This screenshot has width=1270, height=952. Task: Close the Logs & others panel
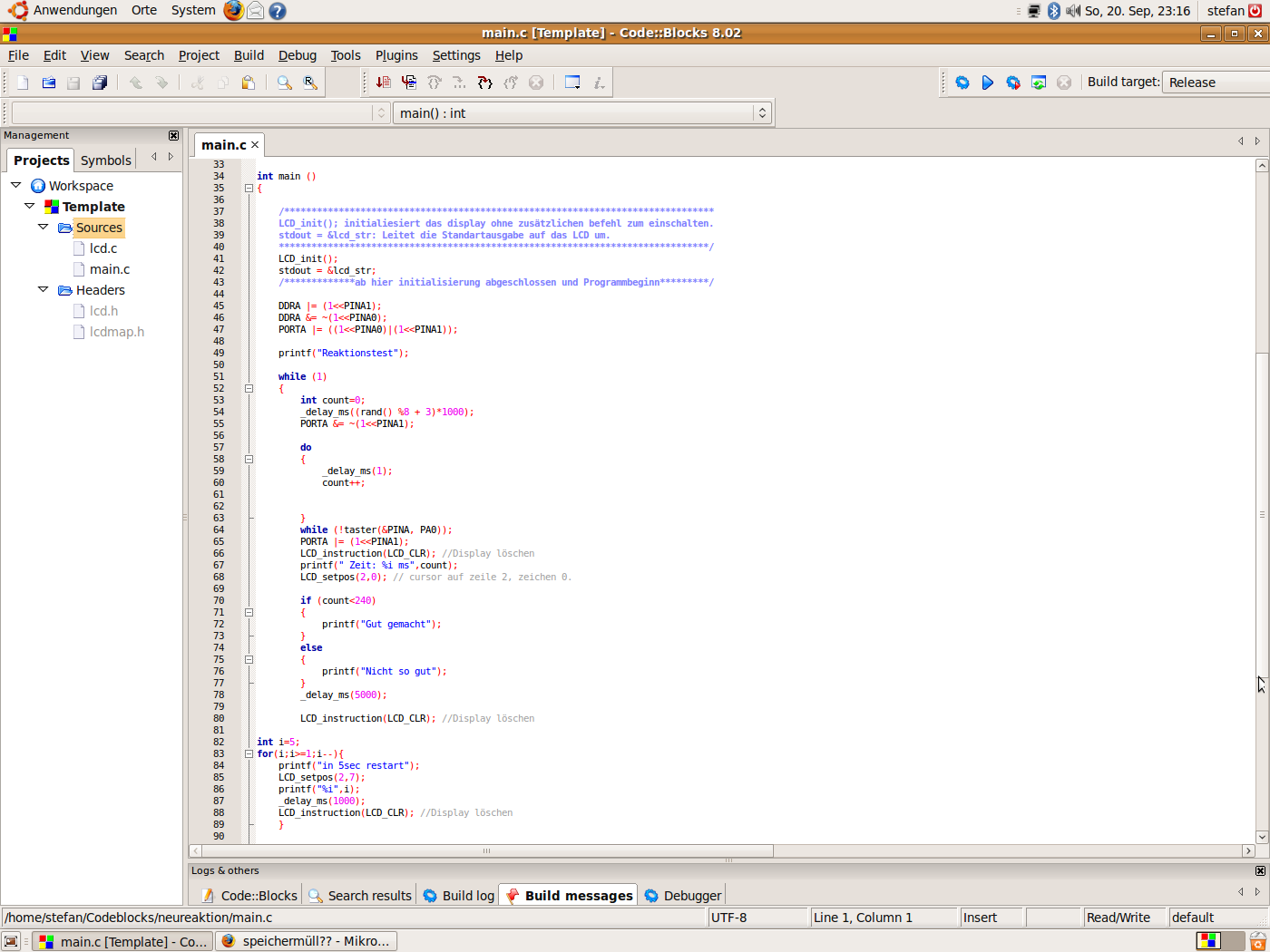tap(1260, 870)
